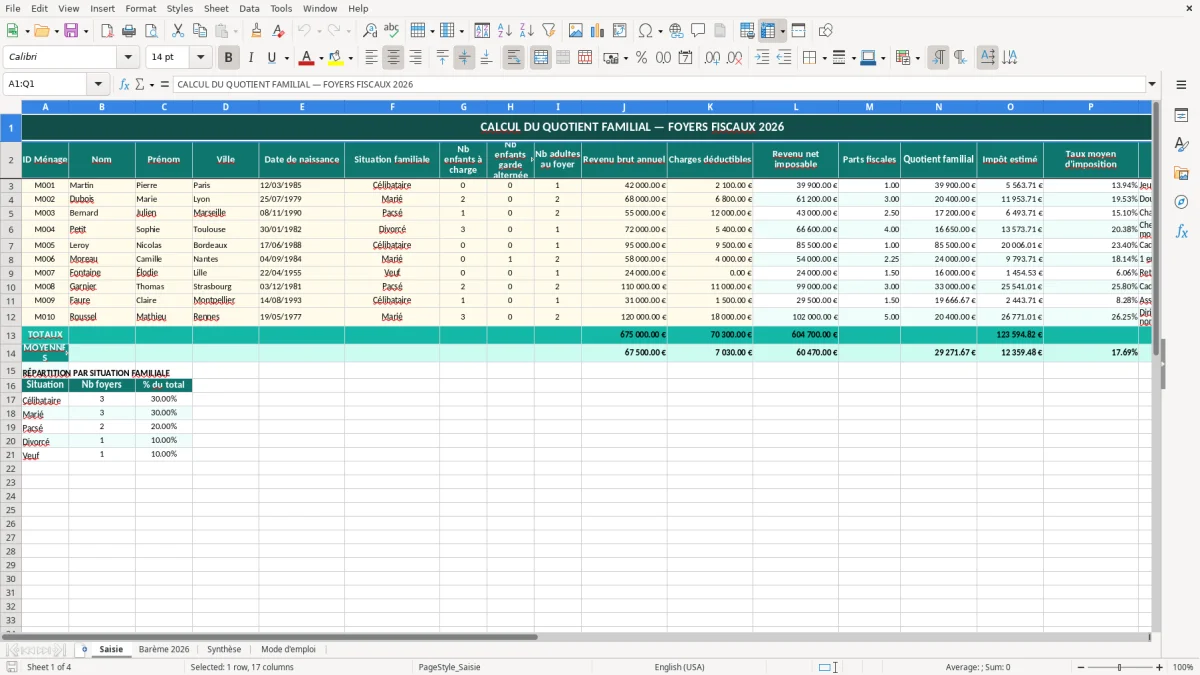
Task: Click row header 13
Action: click(11, 335)
